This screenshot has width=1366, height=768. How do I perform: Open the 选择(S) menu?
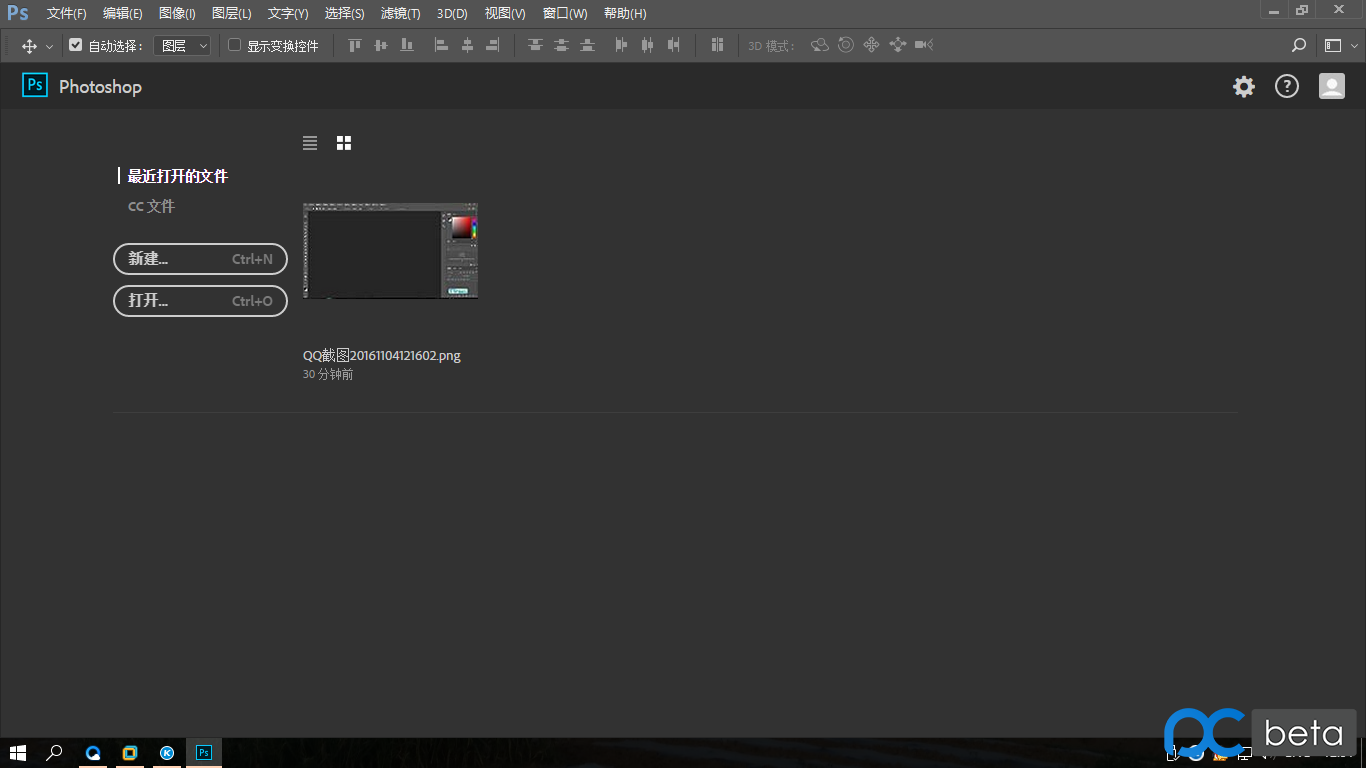coord(345,14)
